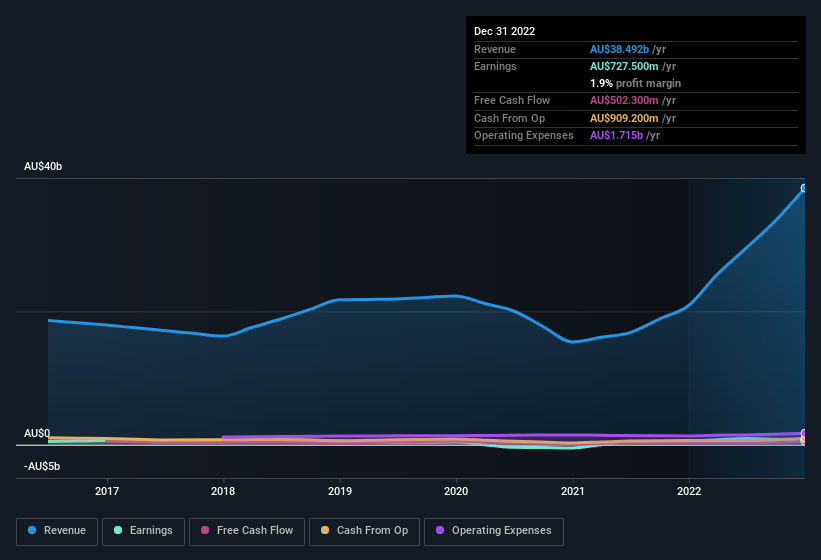The image size is (821, 560).
Task: Click the Free Cash Flow label in tooltip
Action: point(512,100)
